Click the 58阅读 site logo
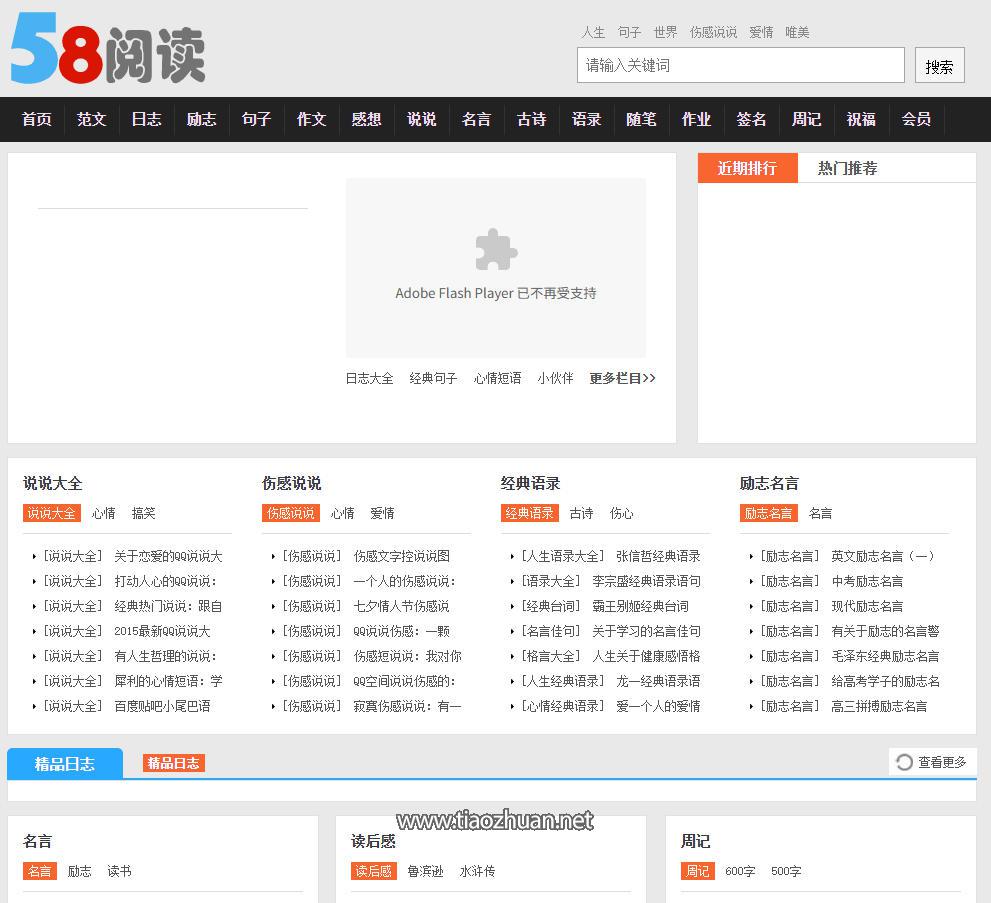991x903 pixels. (x=108, y=50)
